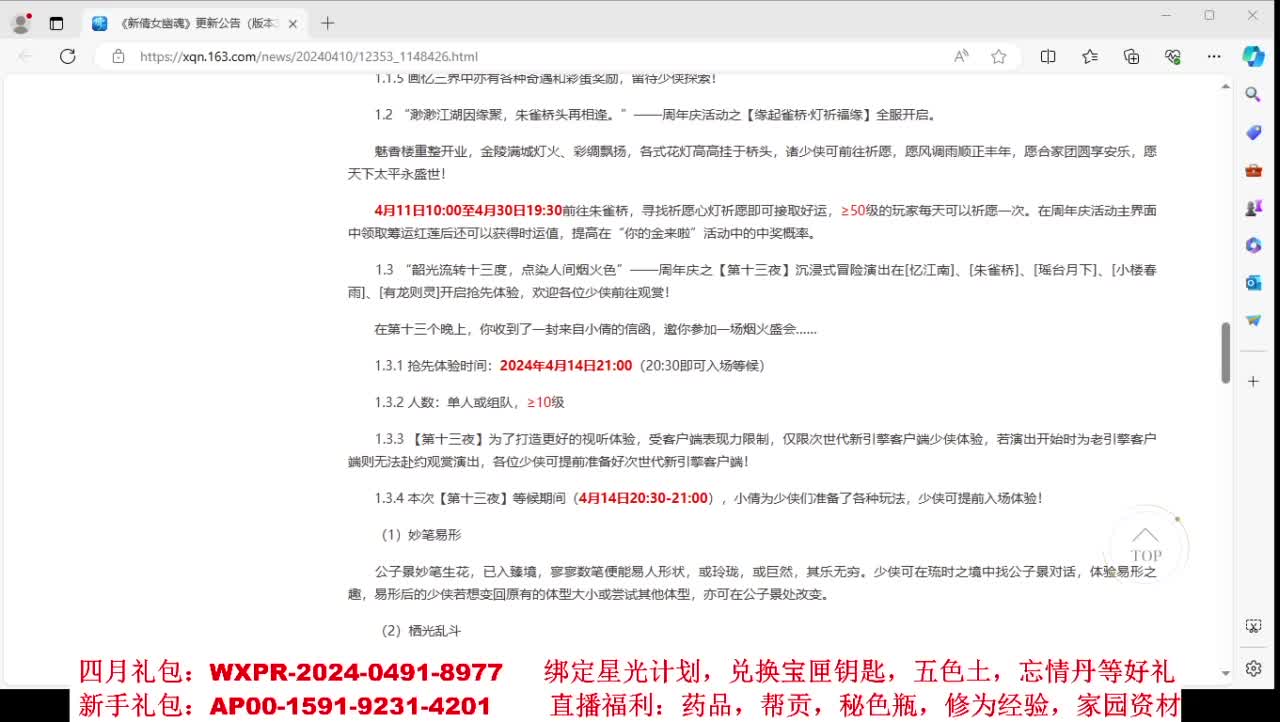Click the red date 2024年4月14日21:00
This screenshot has height=722, width=1280.
566,366
